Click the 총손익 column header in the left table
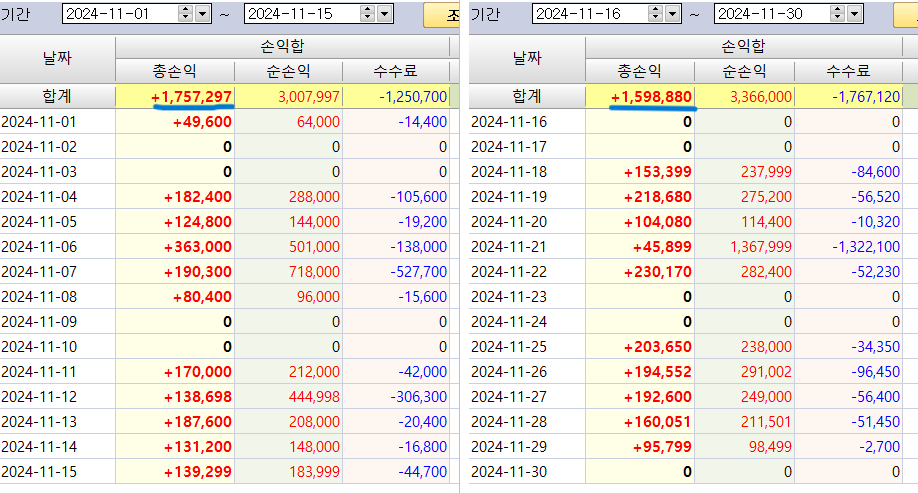Screen dimensions: 918x493 point(175,71)
